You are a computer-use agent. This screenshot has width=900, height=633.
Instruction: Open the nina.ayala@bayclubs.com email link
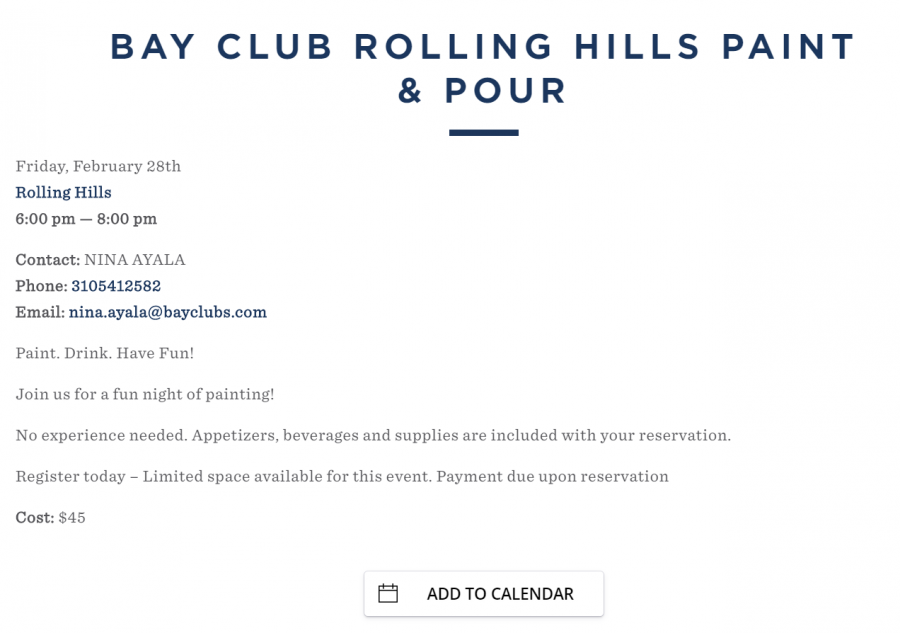pyautogui.click(x=168, y=312)
